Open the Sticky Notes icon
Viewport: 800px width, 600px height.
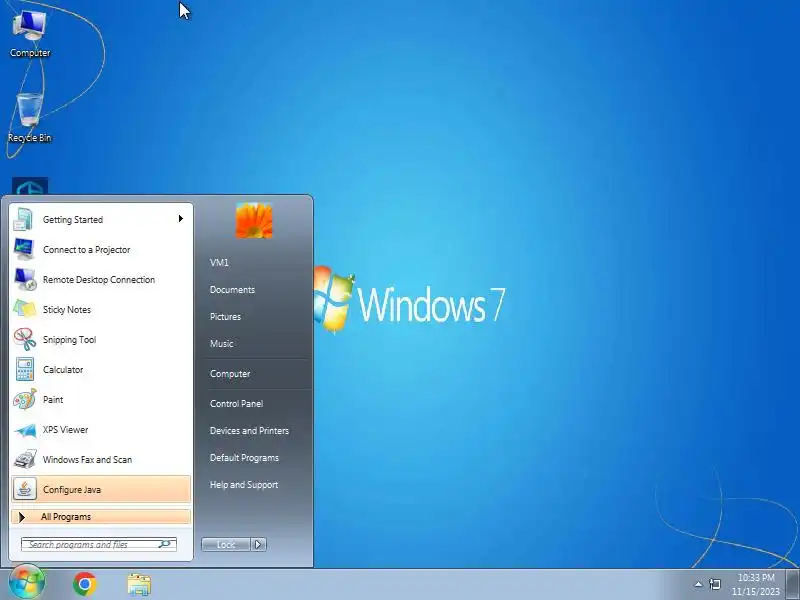click(x=24, y=310)
